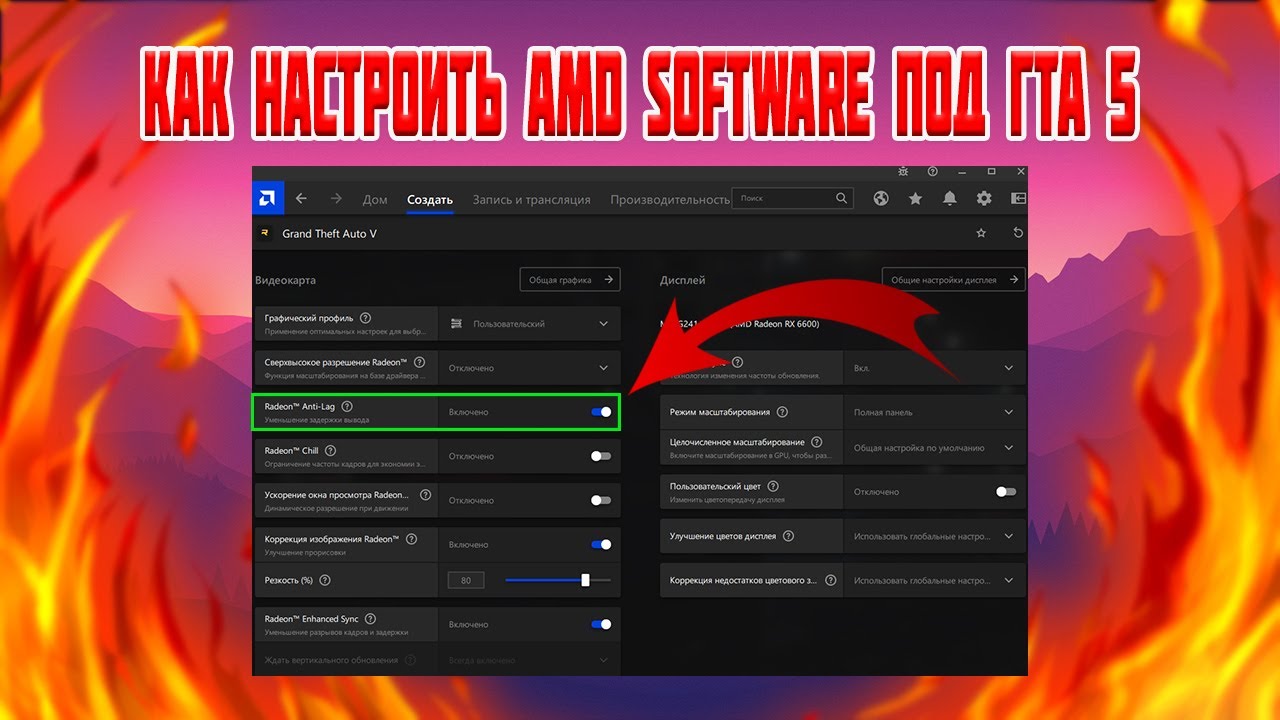Select the Создать tab

pos(430,200)
